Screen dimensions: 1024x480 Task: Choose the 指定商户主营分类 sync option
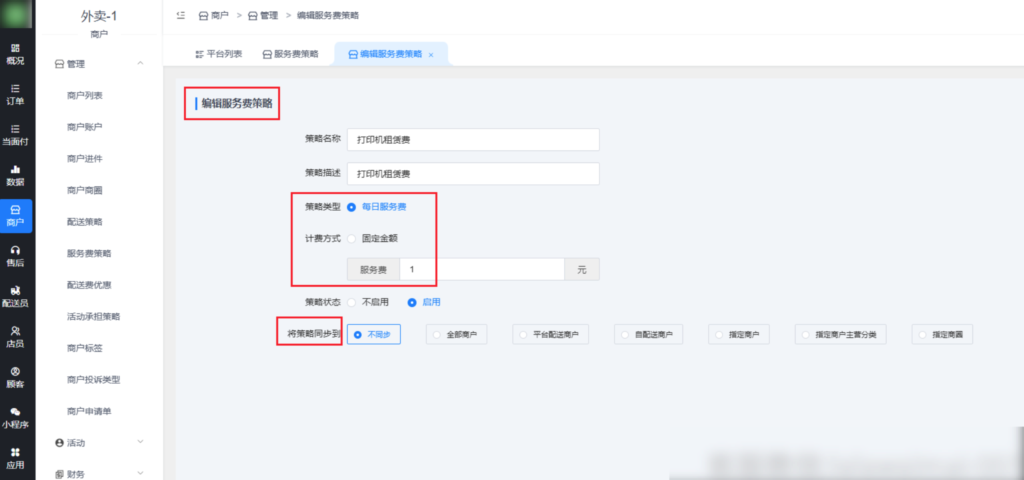point(840,334)
